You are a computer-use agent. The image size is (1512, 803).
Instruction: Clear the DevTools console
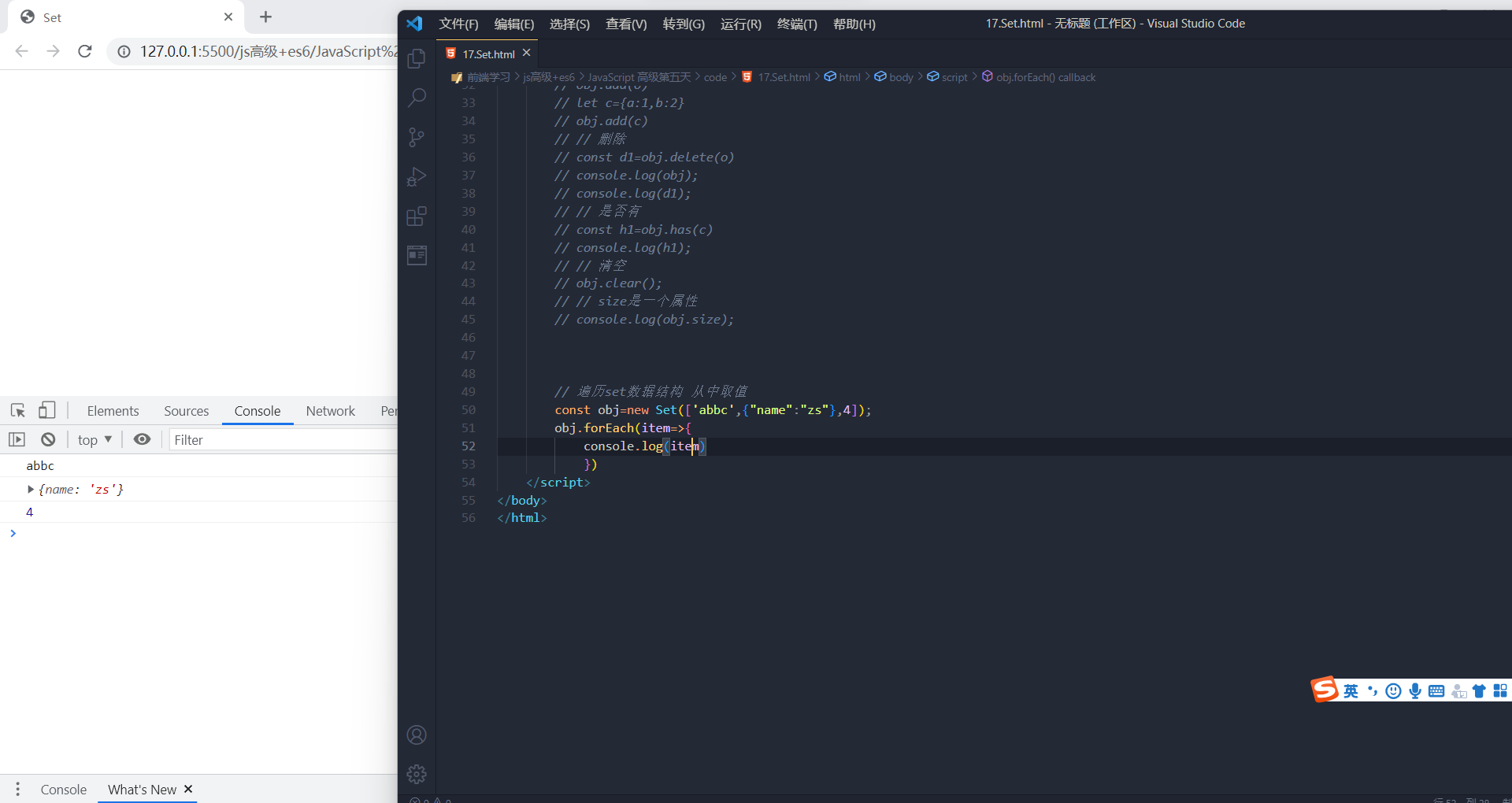(x=48, y=439)
